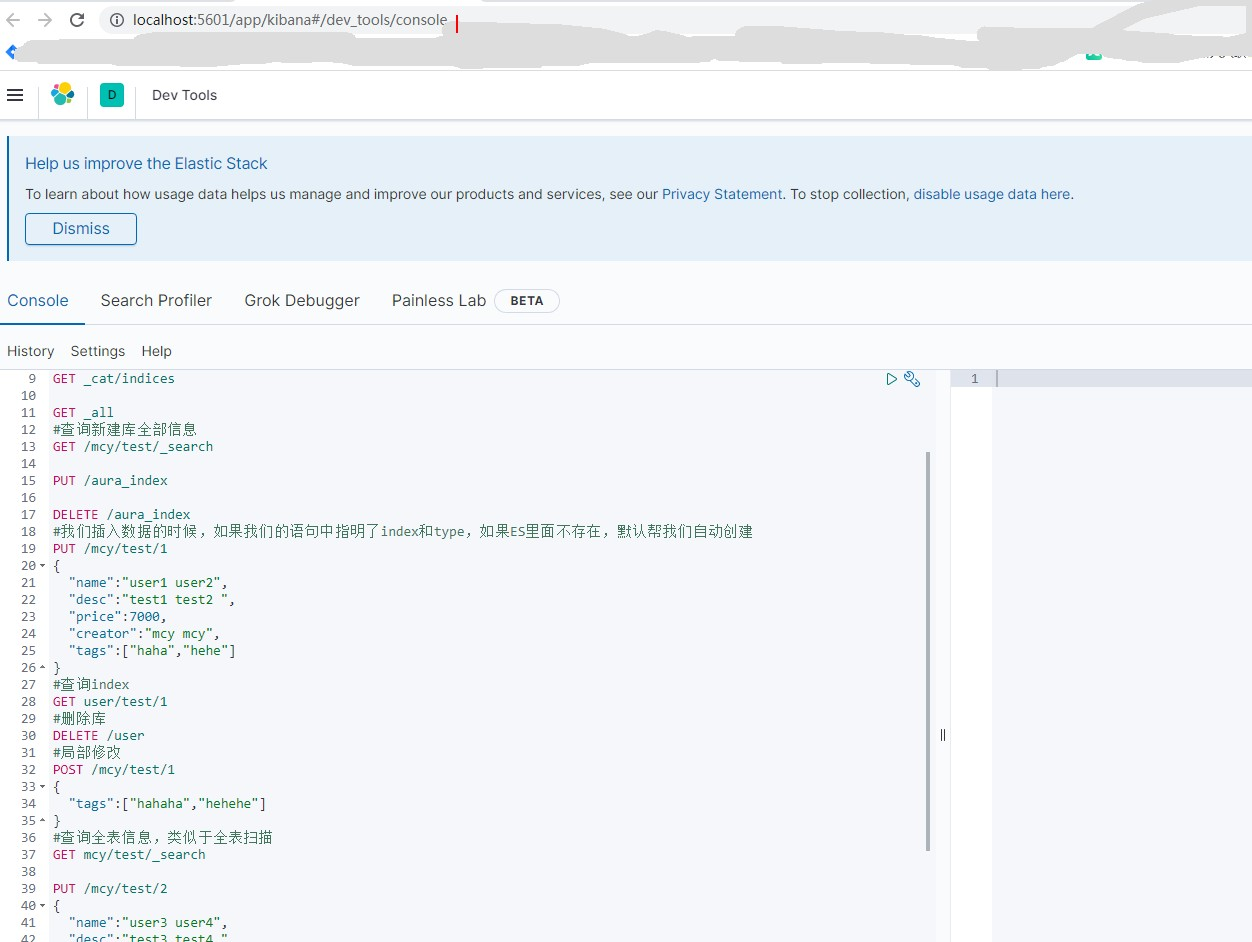Click the line PUT /mcy/test/2

coord(110,889)
